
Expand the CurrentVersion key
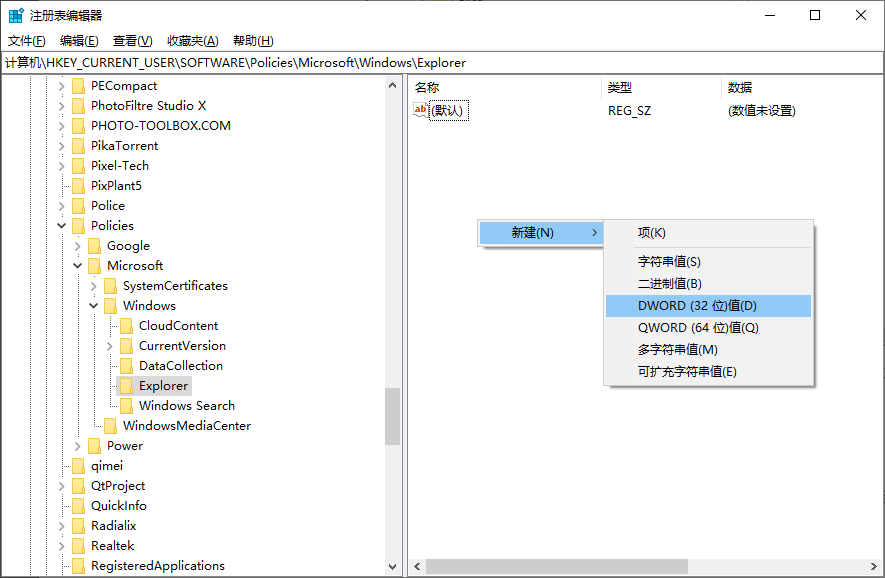(x=110, y=346)
